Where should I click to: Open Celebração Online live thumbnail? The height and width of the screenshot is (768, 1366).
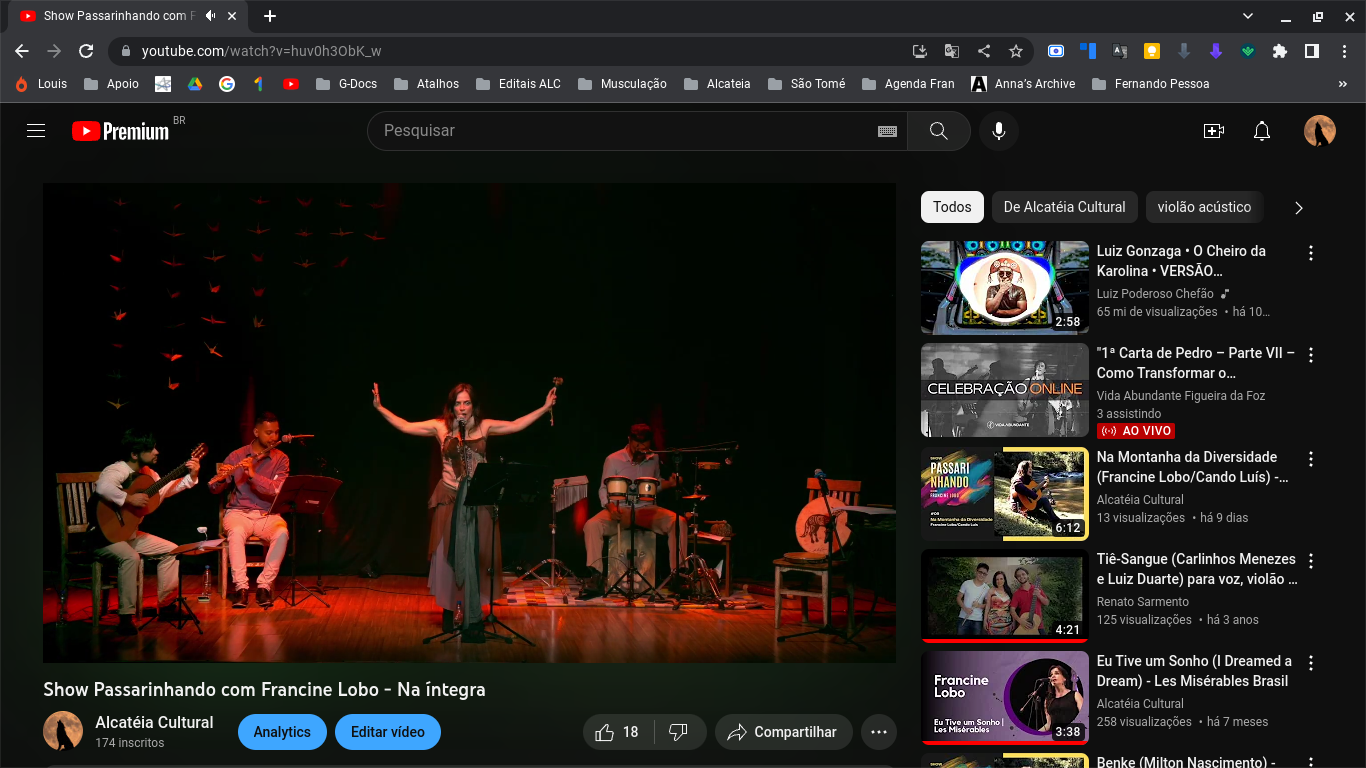coord(1005,390)
